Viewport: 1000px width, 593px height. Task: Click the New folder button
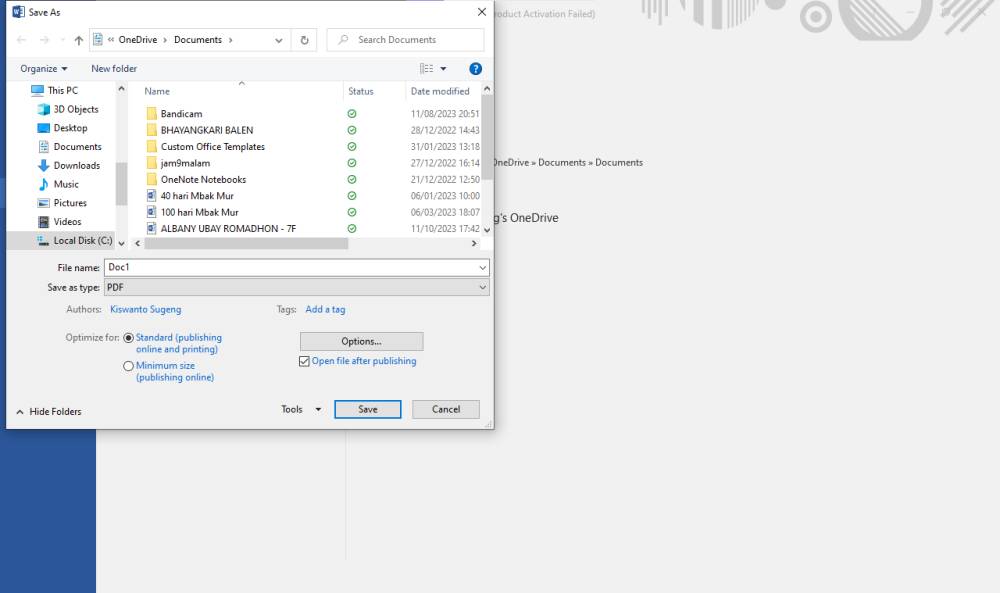114,69
